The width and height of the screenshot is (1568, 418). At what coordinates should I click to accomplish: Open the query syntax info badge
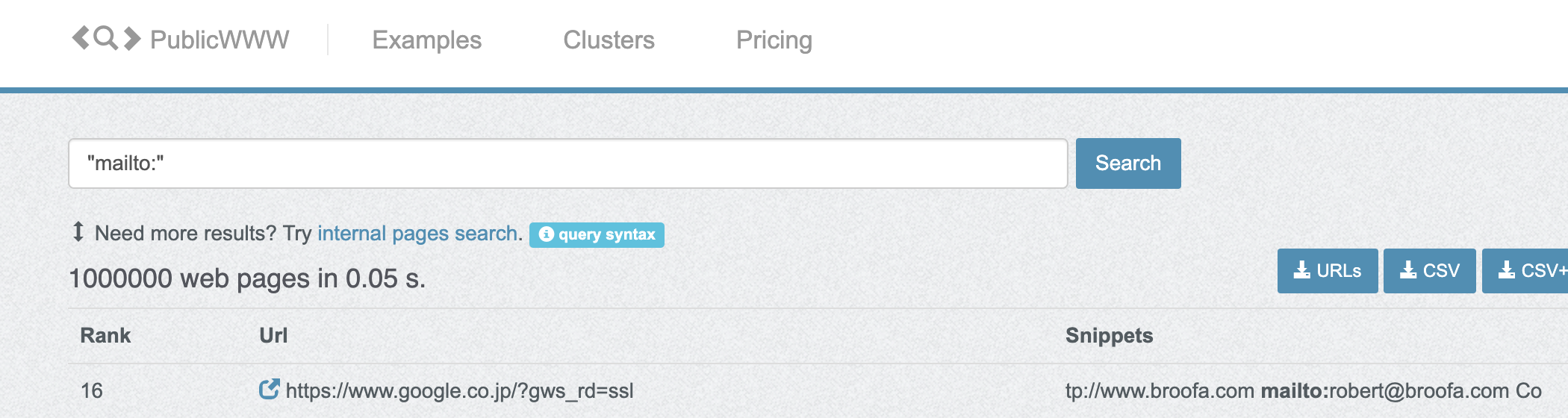pyautogui.click(x=597, y=234)
